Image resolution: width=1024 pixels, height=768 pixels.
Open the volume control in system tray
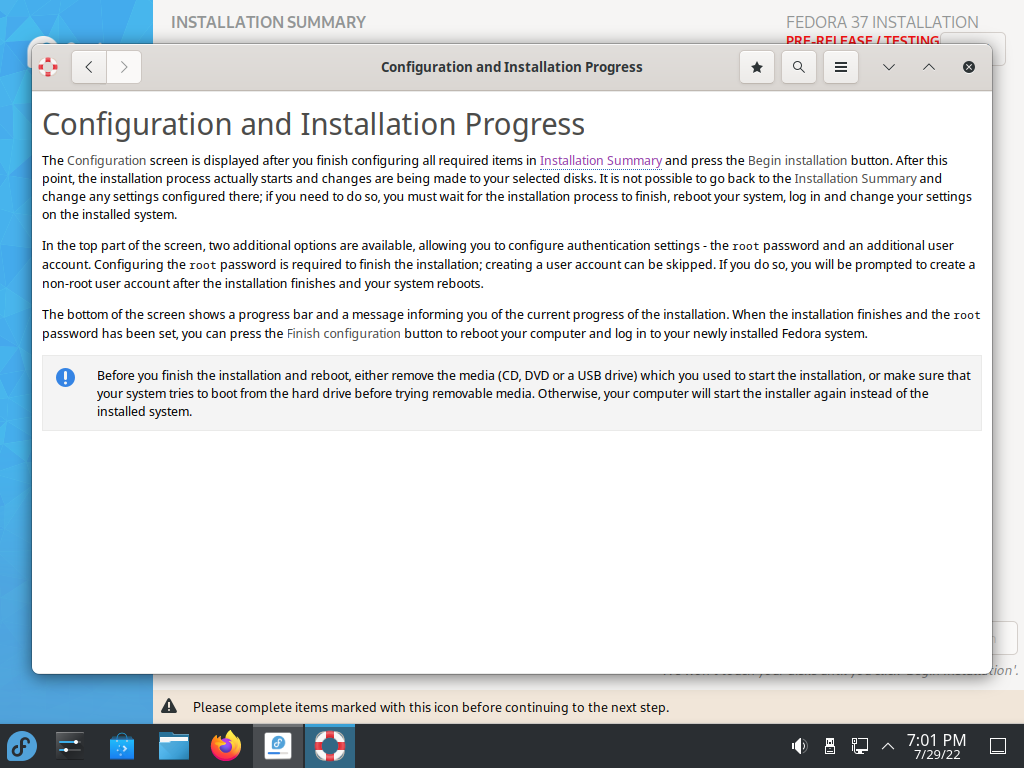click(x=799, y=746)
